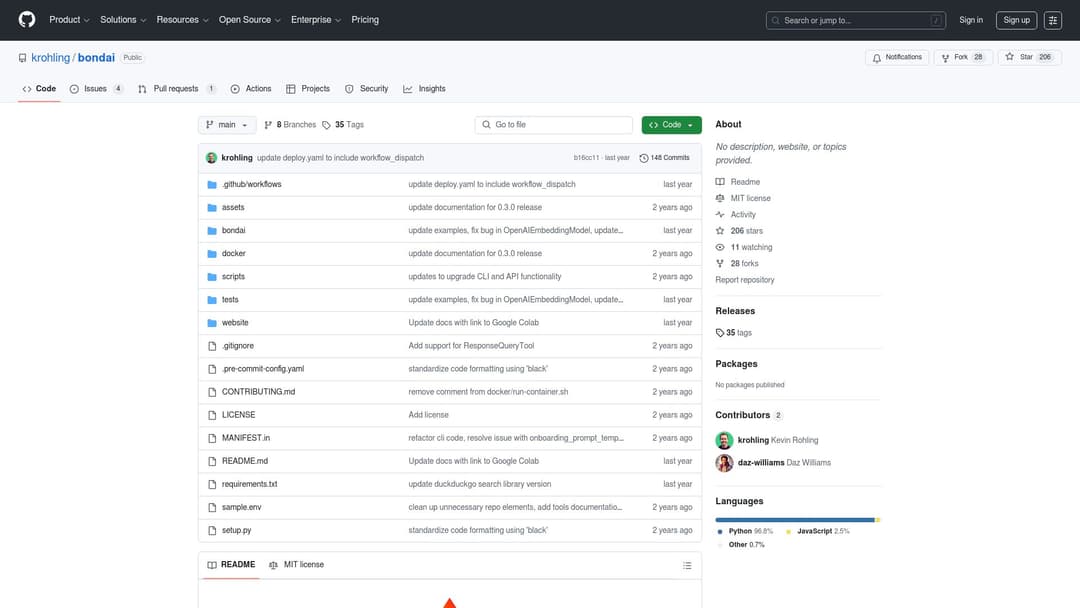The width and height of the screenshot is (1080, 608).
Task: Switch to the Actions tab
Action: 251,89
